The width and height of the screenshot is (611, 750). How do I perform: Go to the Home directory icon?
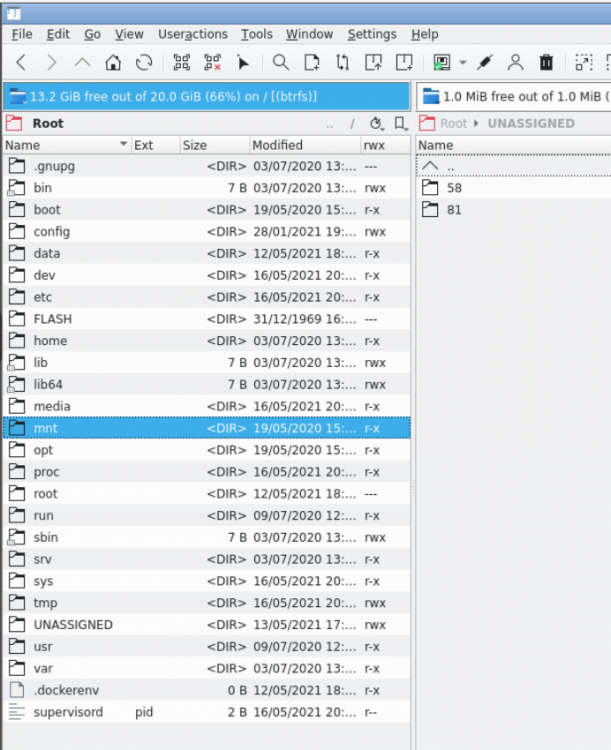coord(113,63)
